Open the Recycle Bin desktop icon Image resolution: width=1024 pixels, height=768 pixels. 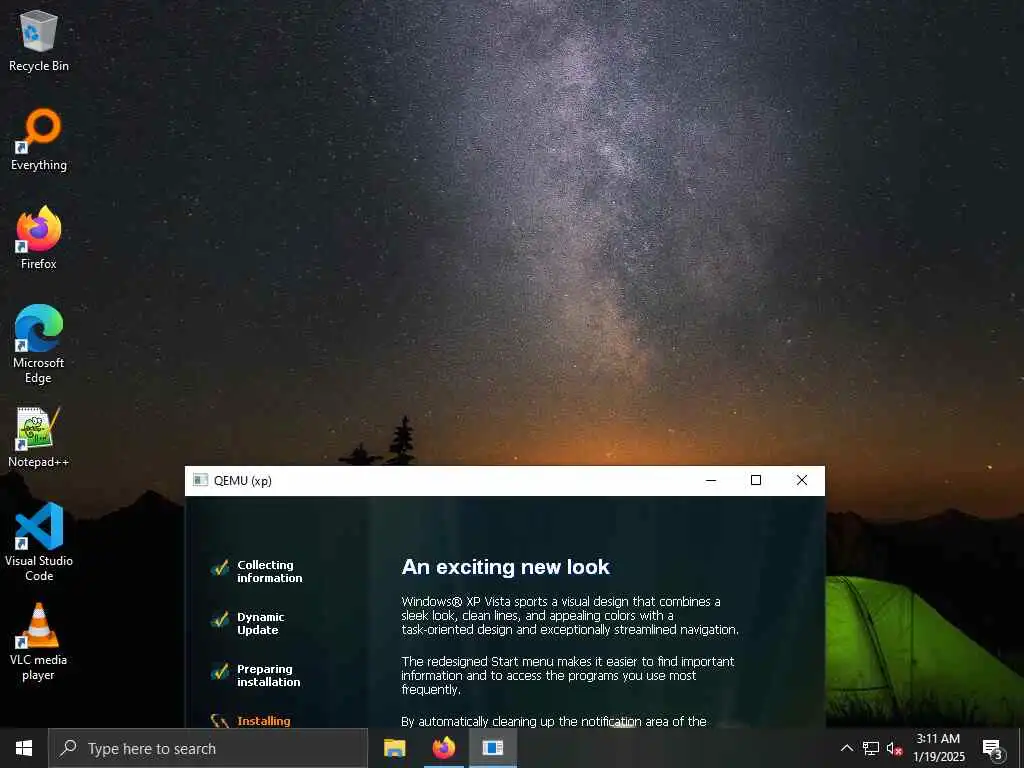(39, 41)
